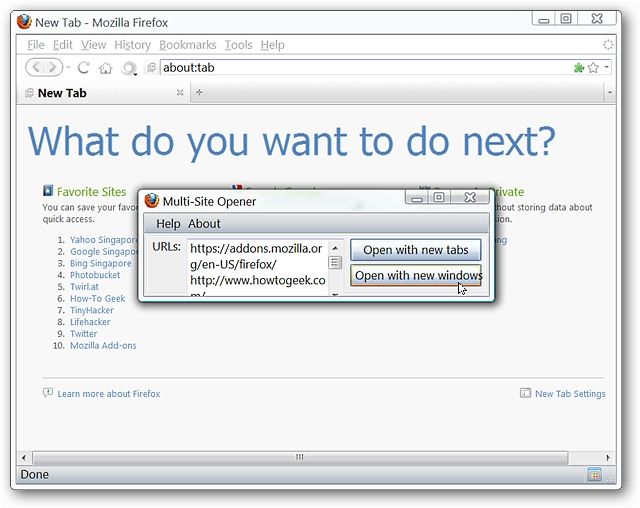640x508 pixels.
Task: Click the URL list scroll up arrow
Action: (x=335, y=248)
